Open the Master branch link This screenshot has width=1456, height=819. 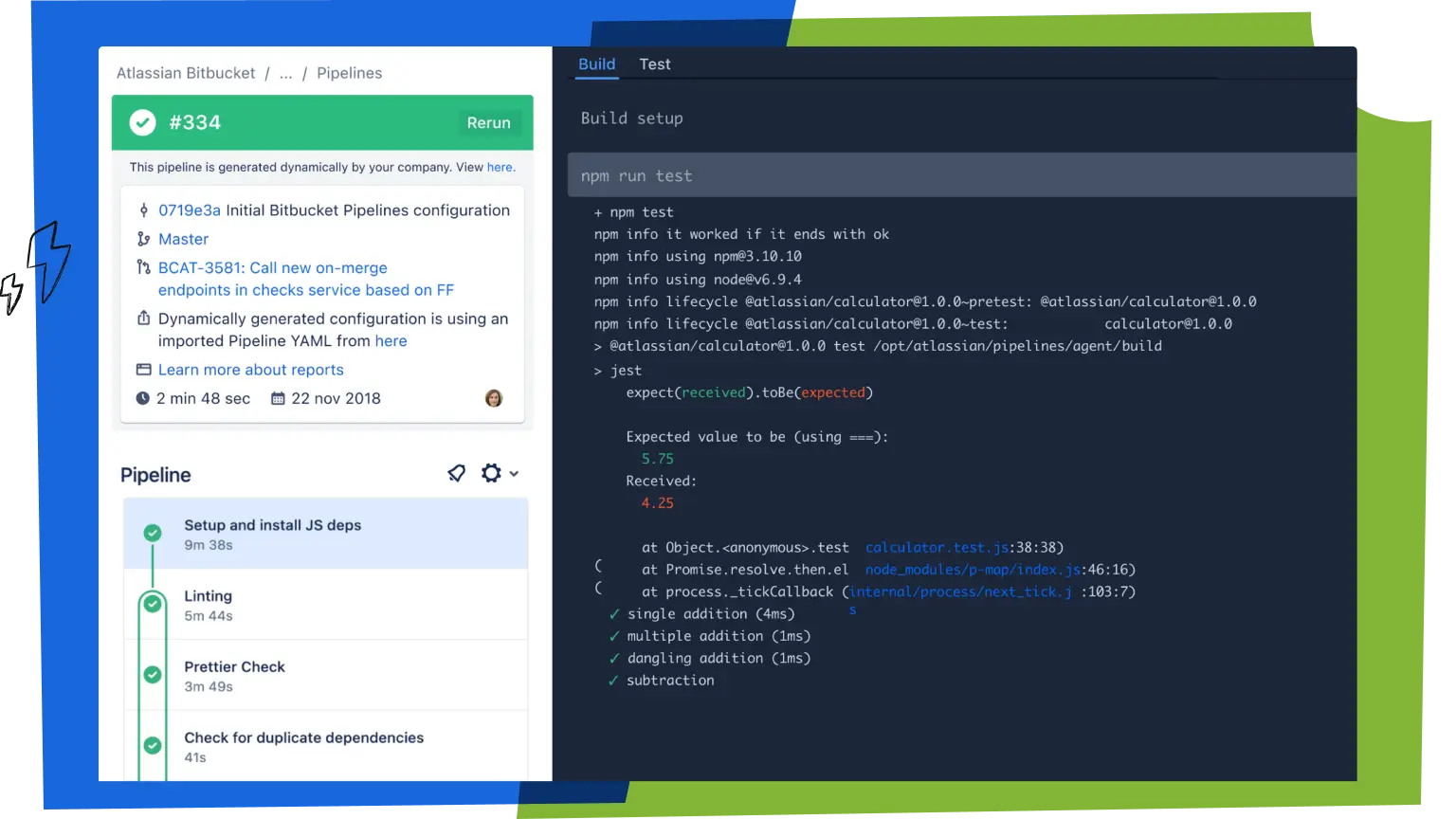[x=183, y=239]
